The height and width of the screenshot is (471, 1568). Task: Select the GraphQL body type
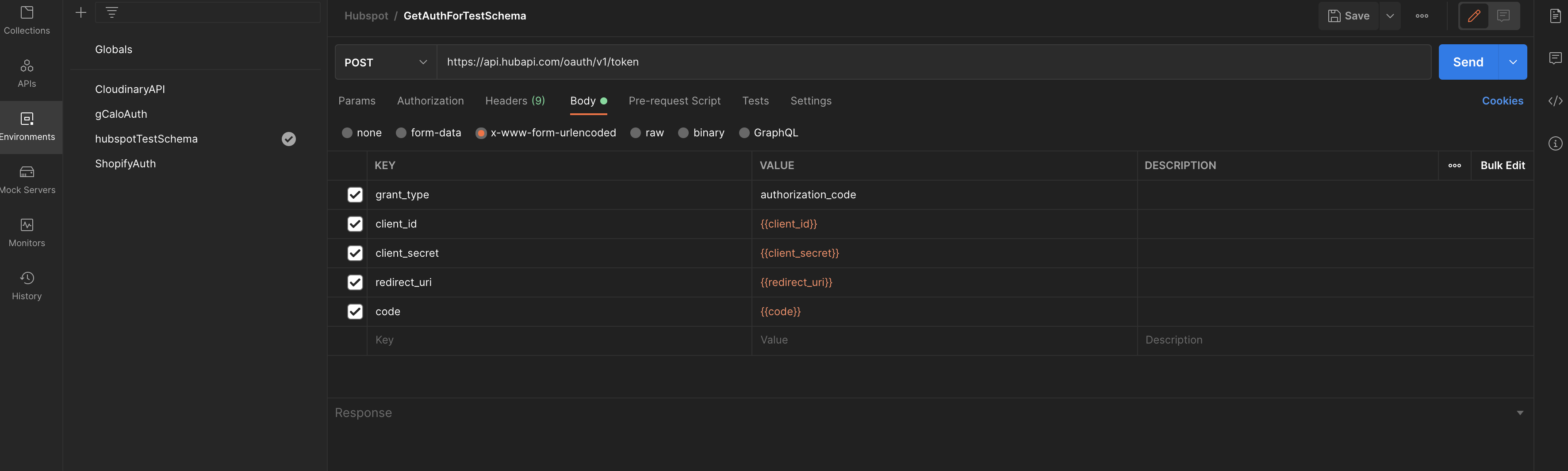[744, 133]
